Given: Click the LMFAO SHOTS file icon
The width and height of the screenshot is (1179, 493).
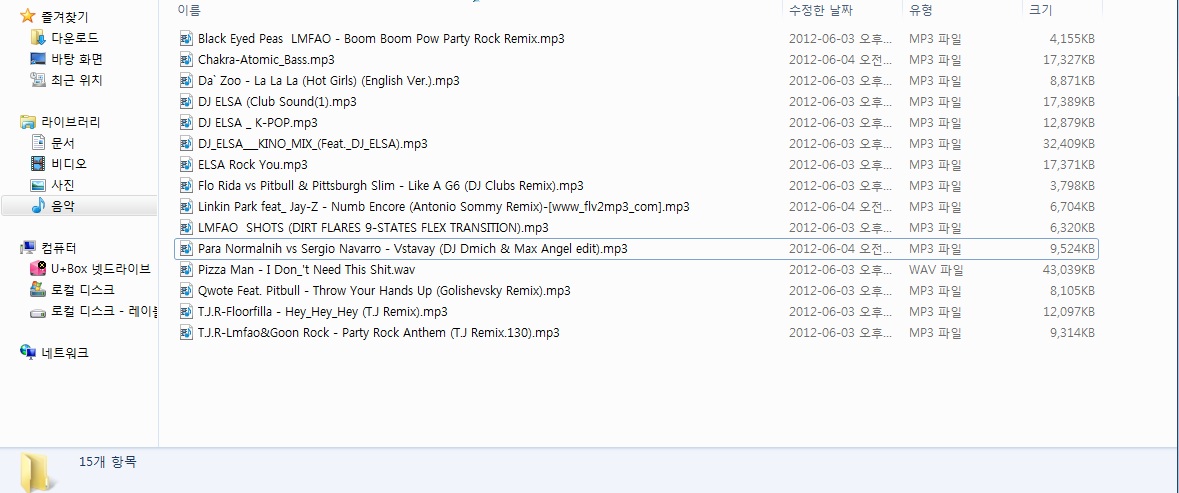Looking at the screenshot, I should tap(186, 228).
